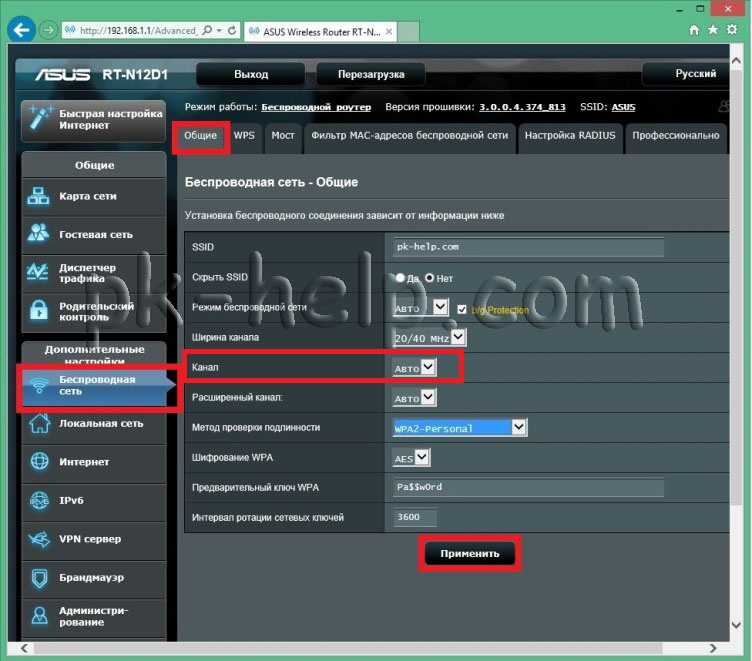The width and height of the screenshot is (752, 661).
Task: Click the browser forward arrow button
Action: pos(48,30)
